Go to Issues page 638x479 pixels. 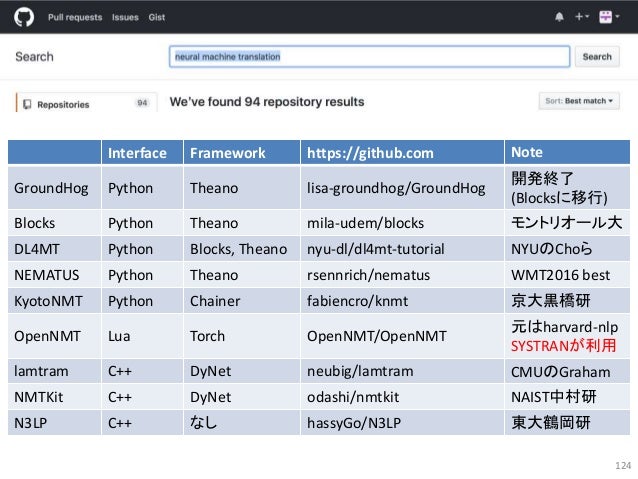[125, 17]
